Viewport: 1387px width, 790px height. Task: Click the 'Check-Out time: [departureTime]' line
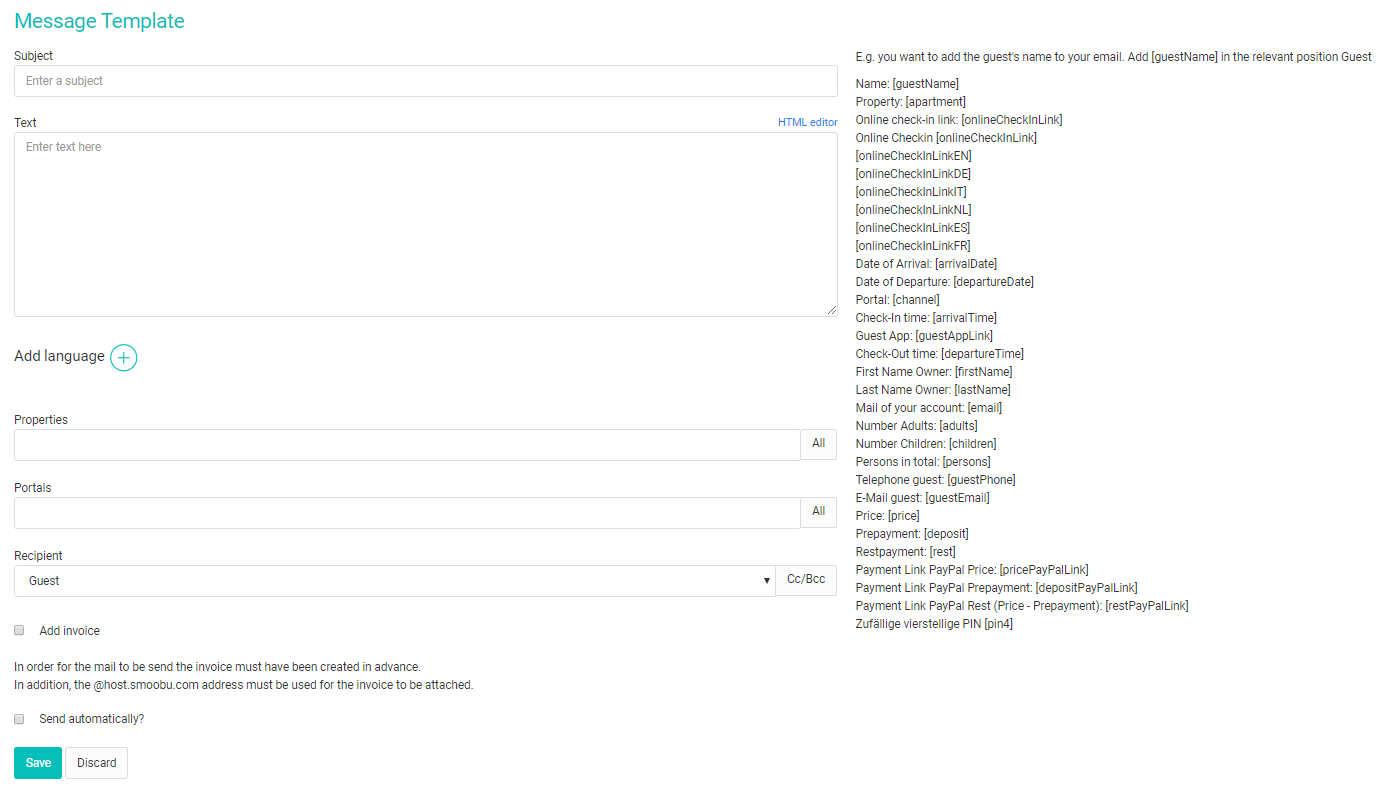940,354
